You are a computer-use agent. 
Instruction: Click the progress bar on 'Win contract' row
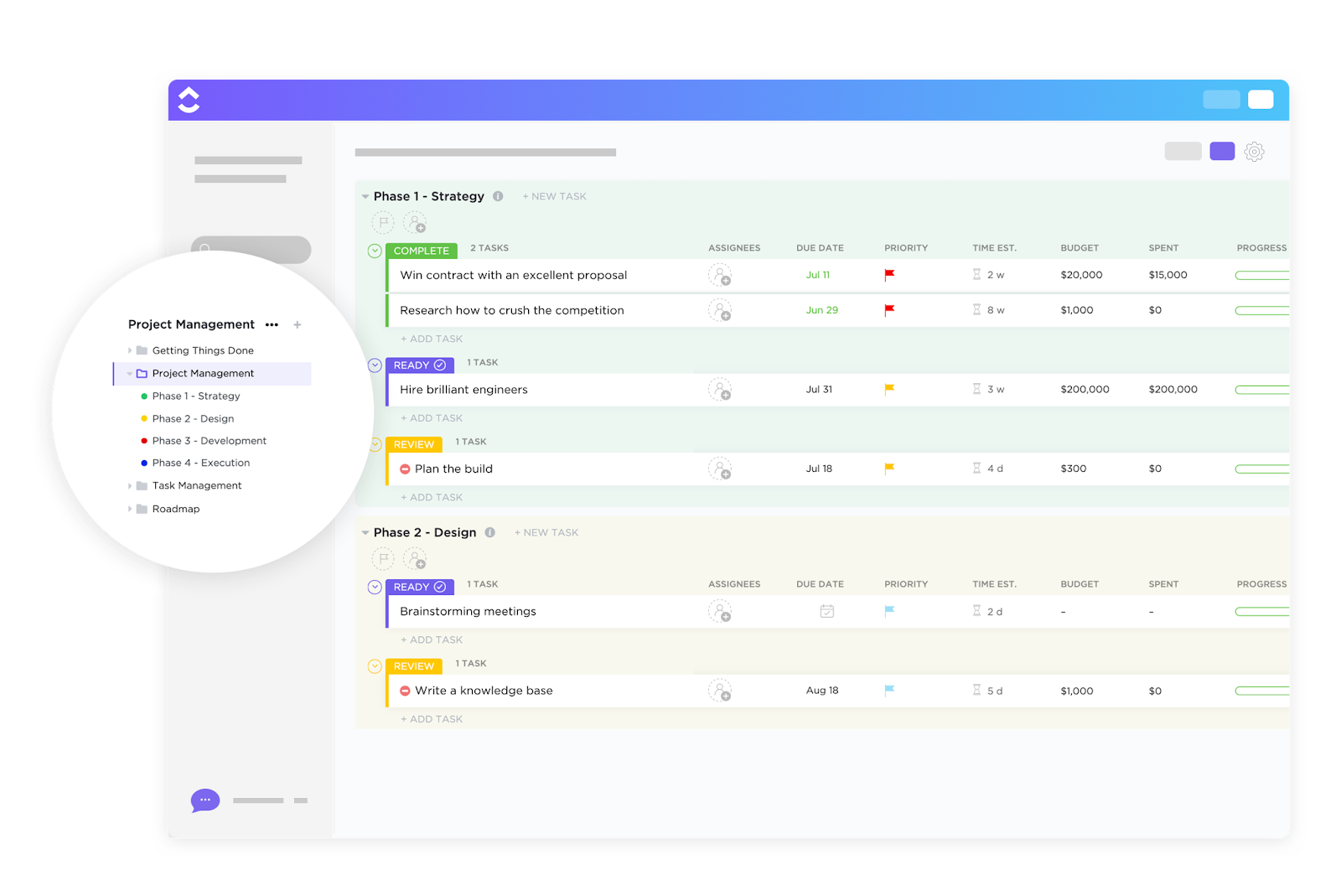coord(1261,275)
